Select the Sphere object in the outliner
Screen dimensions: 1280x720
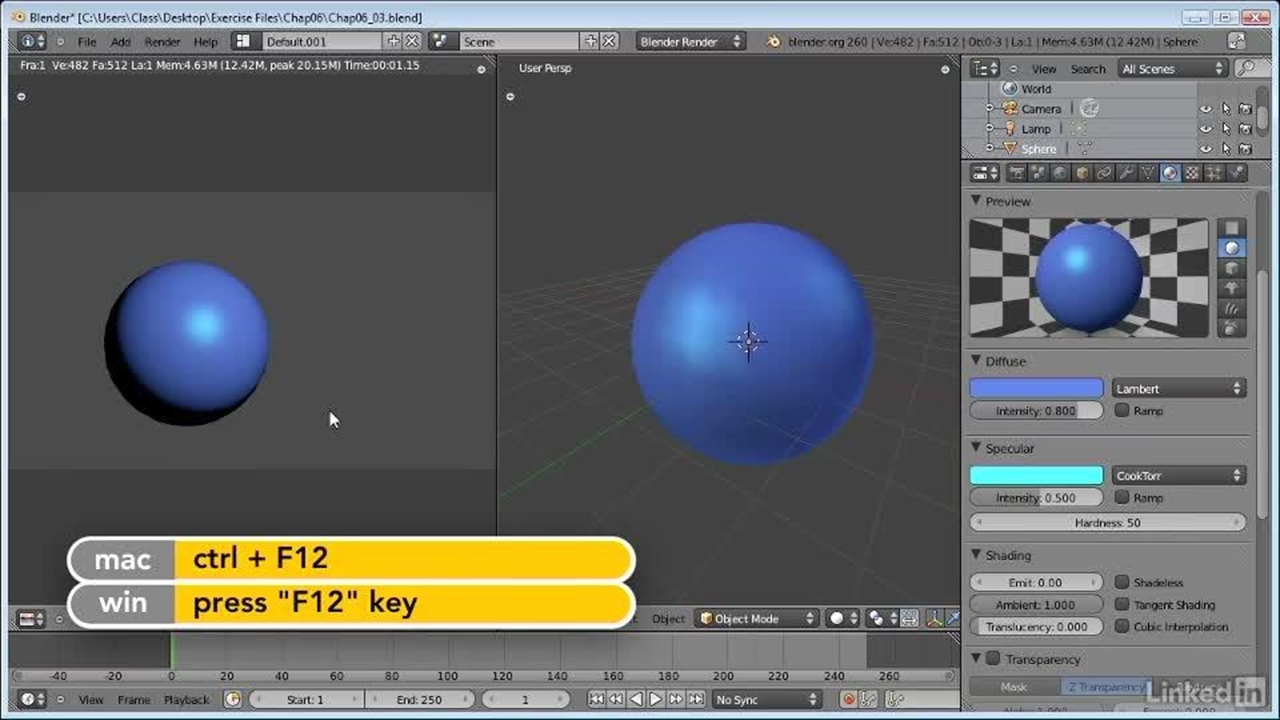click(1038, 149)
